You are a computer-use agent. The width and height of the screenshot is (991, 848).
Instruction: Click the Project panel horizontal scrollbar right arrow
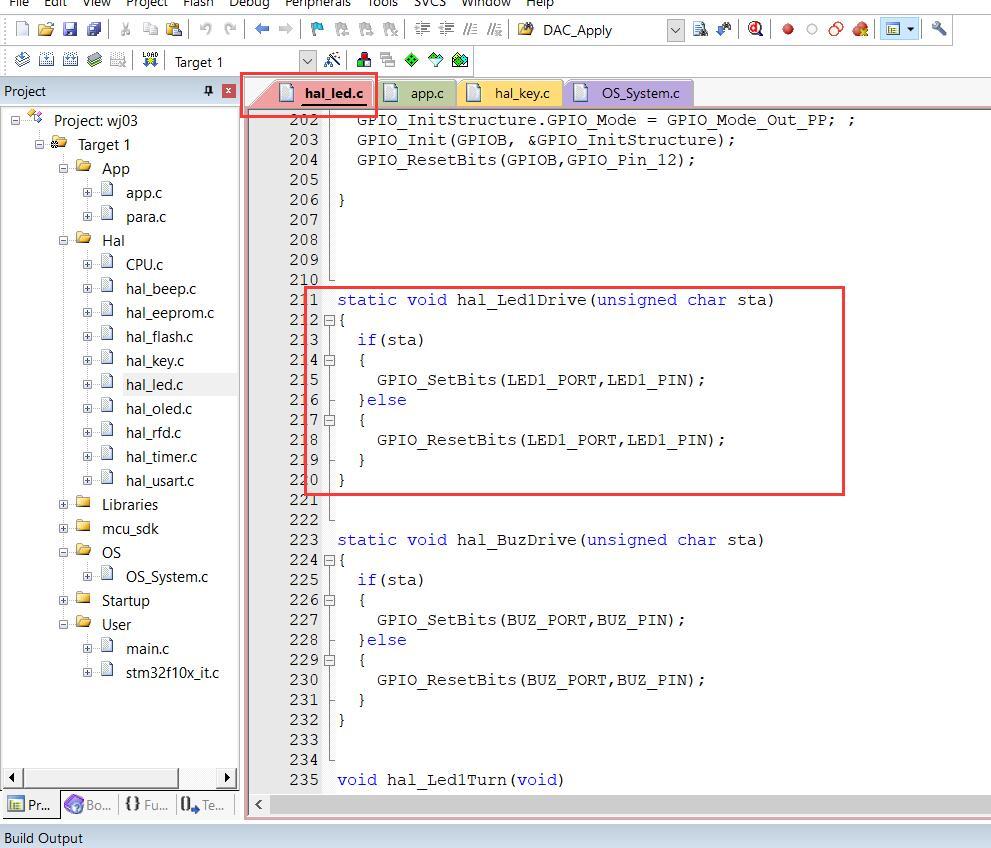pyautogui.click(x=227, y=777)
